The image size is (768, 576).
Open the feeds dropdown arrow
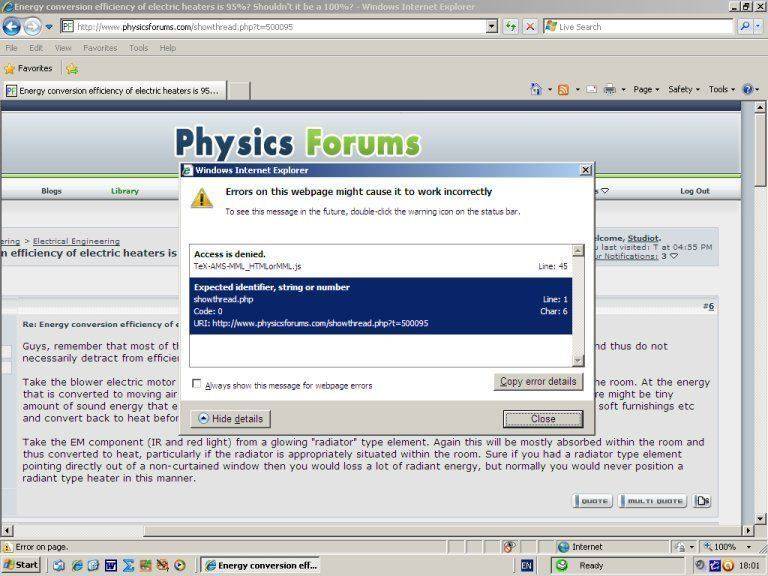point(577,90)
